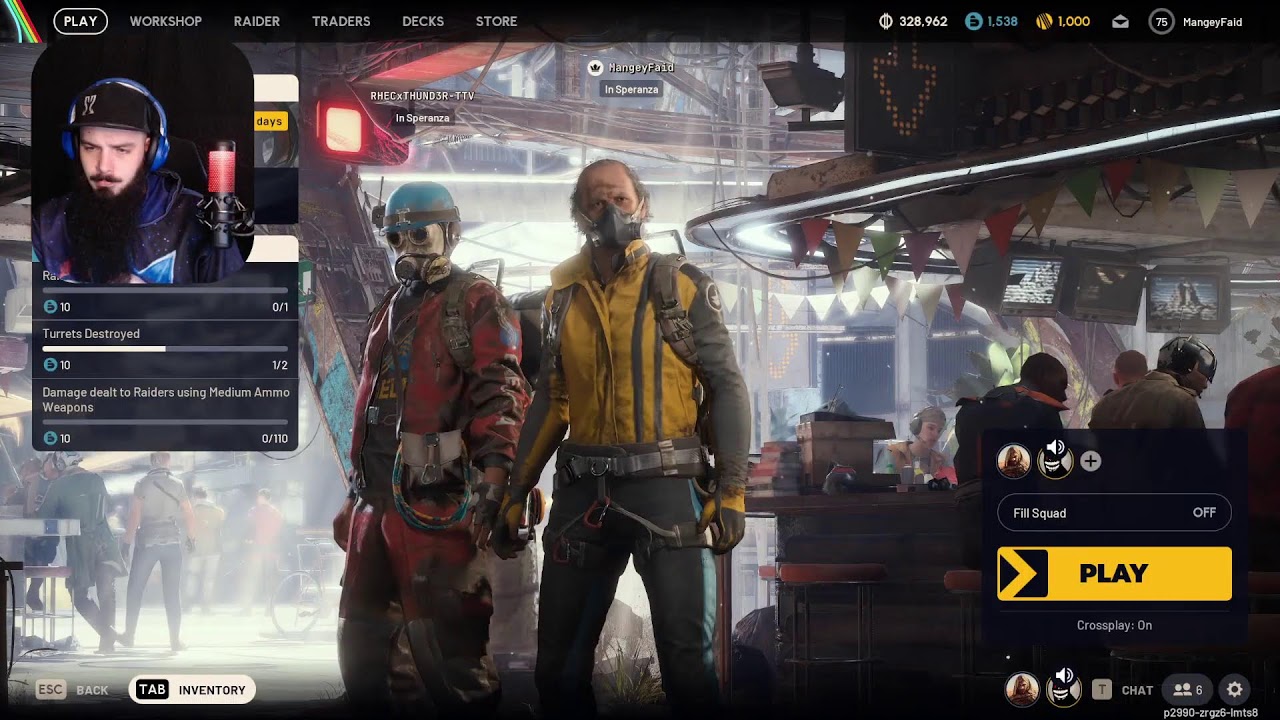The width and height of the screenshot is (1280, 720).
Task: Click the level 75 badge
Action: pyautogui.click(x=1161, y=21)
